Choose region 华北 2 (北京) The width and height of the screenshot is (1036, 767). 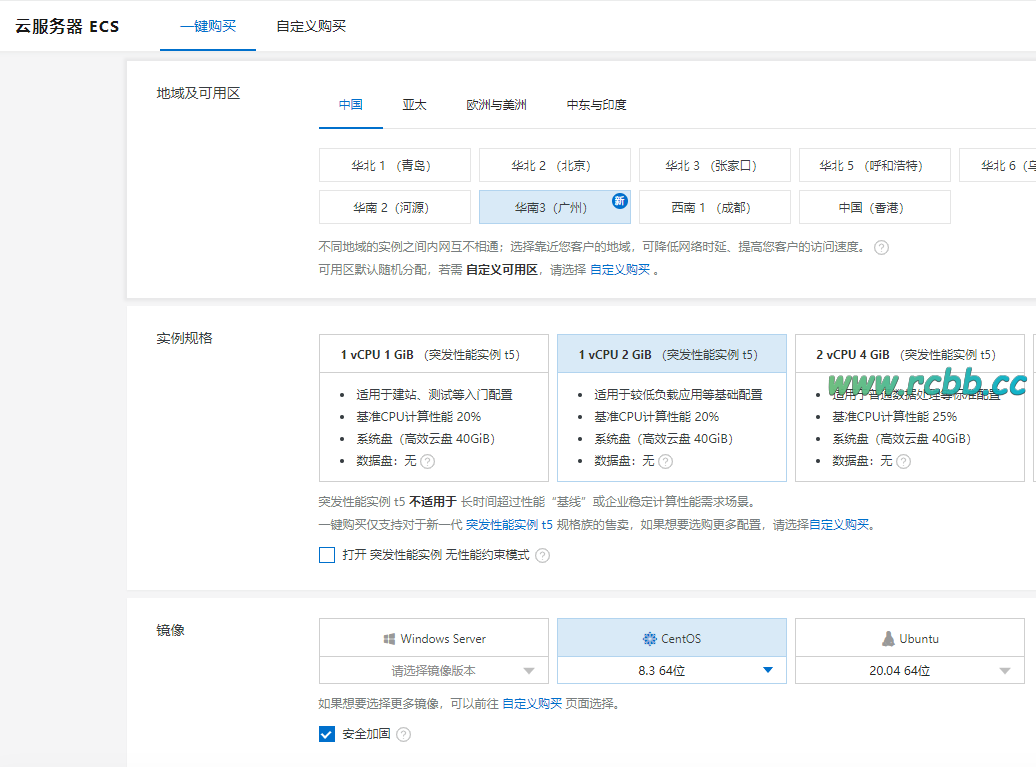(x=554, y=165)
